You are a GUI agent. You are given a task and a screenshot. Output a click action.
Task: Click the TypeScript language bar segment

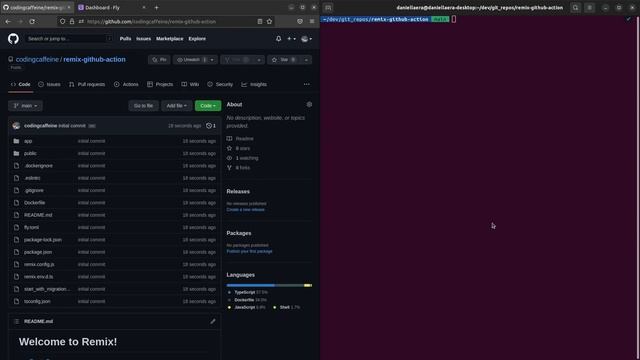point(251,285)
